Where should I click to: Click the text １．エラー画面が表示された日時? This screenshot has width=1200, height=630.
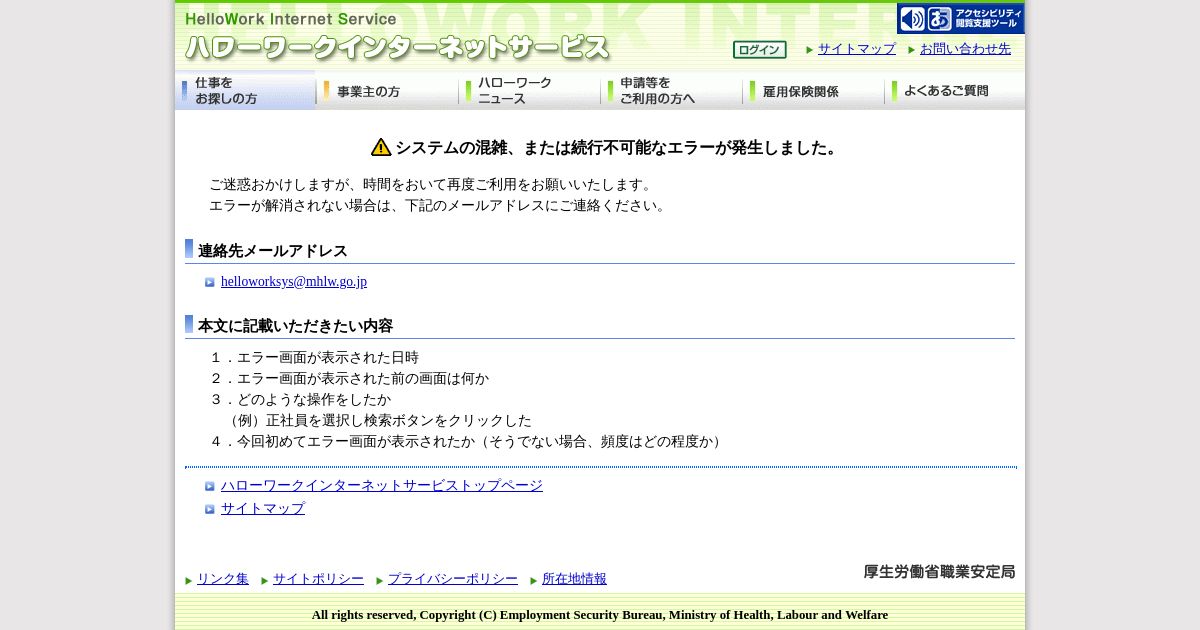click(x=314, y=358)
